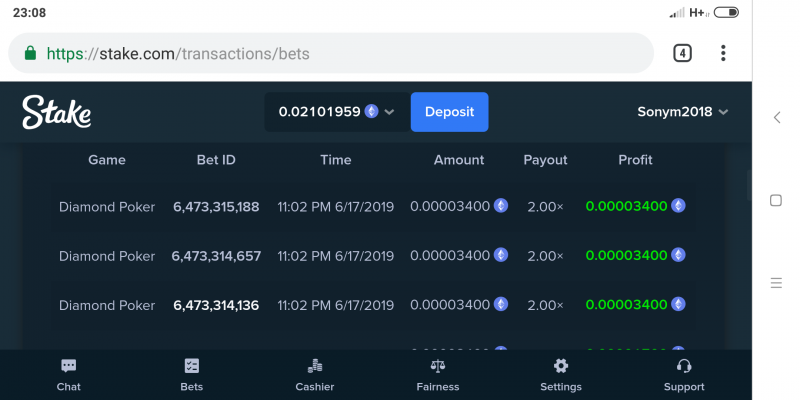The width and height of the screenshot is (800, 400).
Task: Expand the currency balance dropdown chevron
Action: coord(389,112)
